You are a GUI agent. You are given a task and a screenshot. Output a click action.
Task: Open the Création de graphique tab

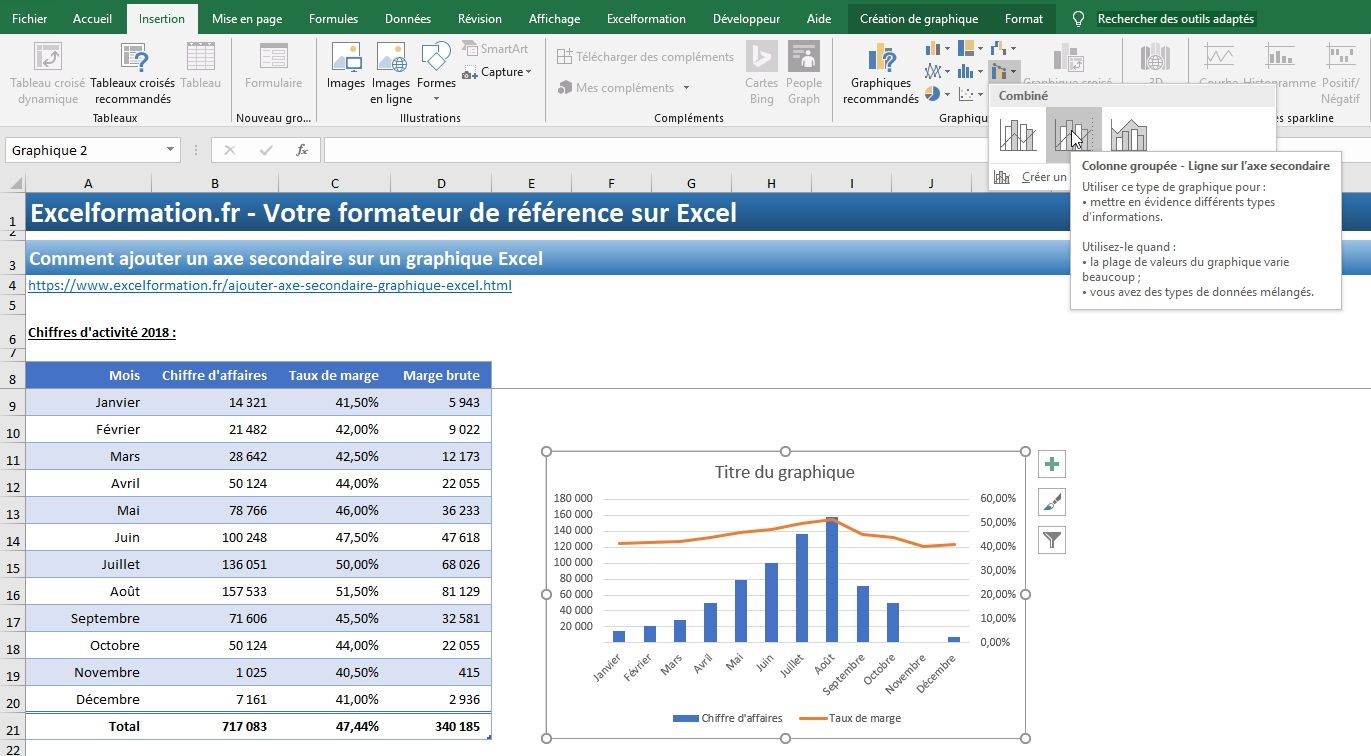[919, 18]
